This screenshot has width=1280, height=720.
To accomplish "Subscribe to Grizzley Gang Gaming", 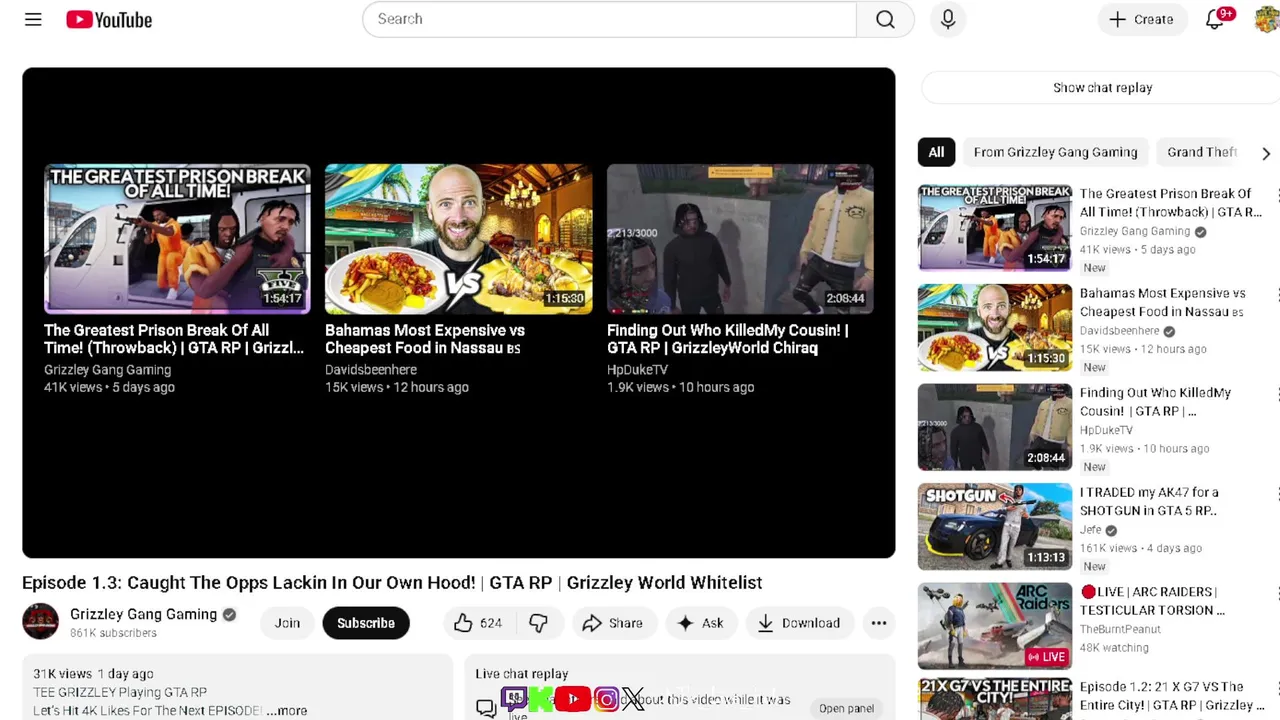I will [366, 623].
